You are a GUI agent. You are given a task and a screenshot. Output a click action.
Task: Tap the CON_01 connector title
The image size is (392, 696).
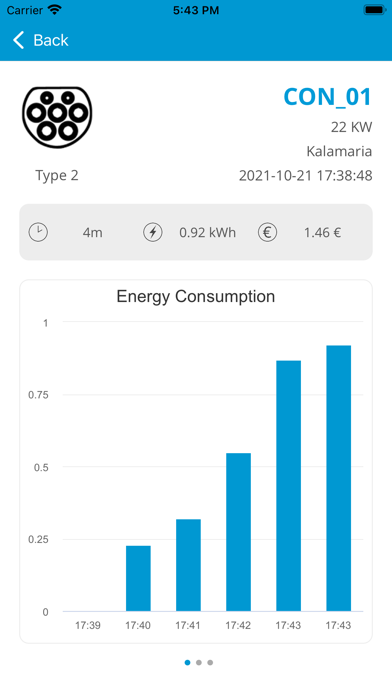click(328, 97)
